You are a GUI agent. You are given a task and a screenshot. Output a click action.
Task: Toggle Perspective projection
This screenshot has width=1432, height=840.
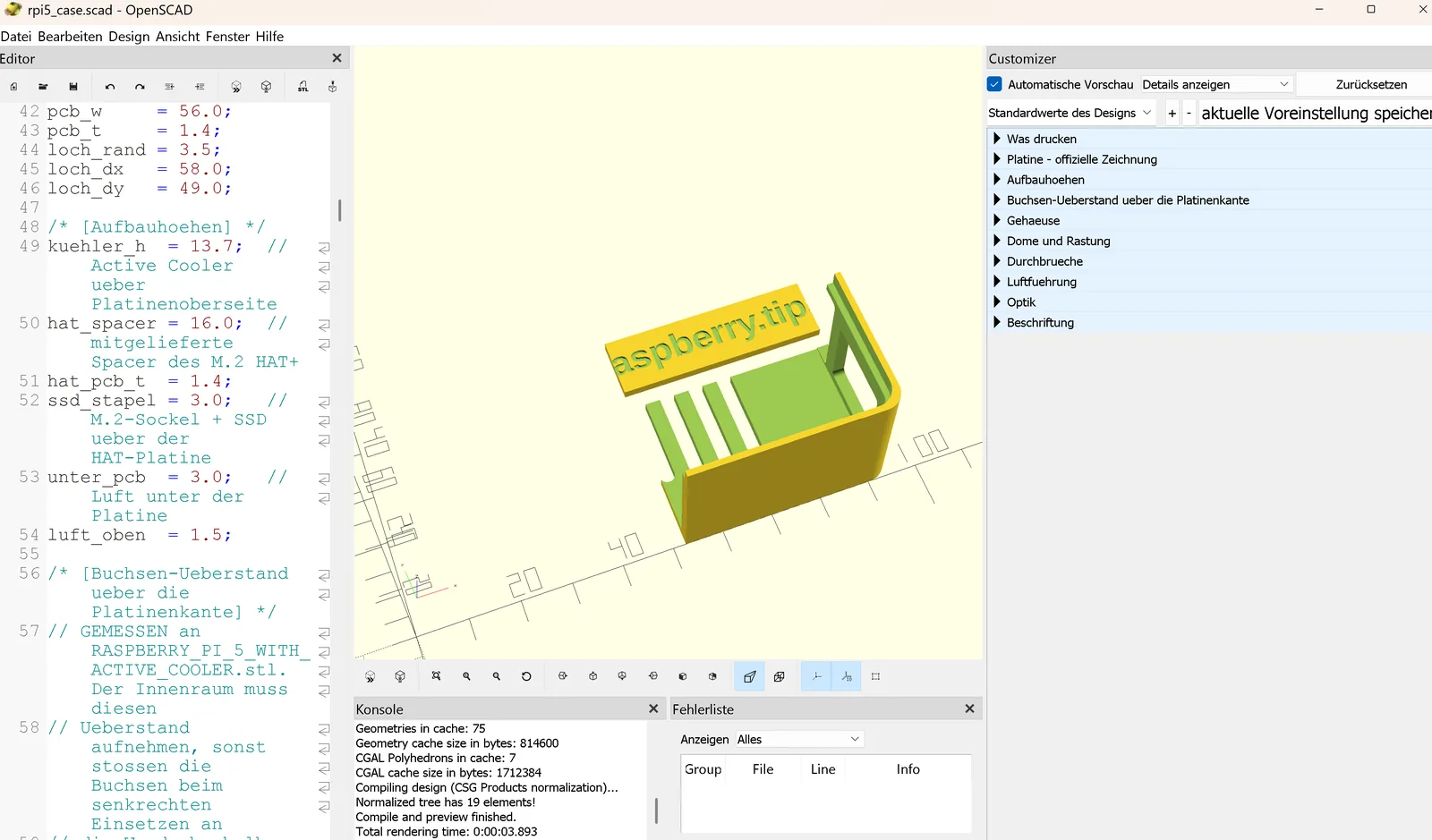click(x=749, y=676)
